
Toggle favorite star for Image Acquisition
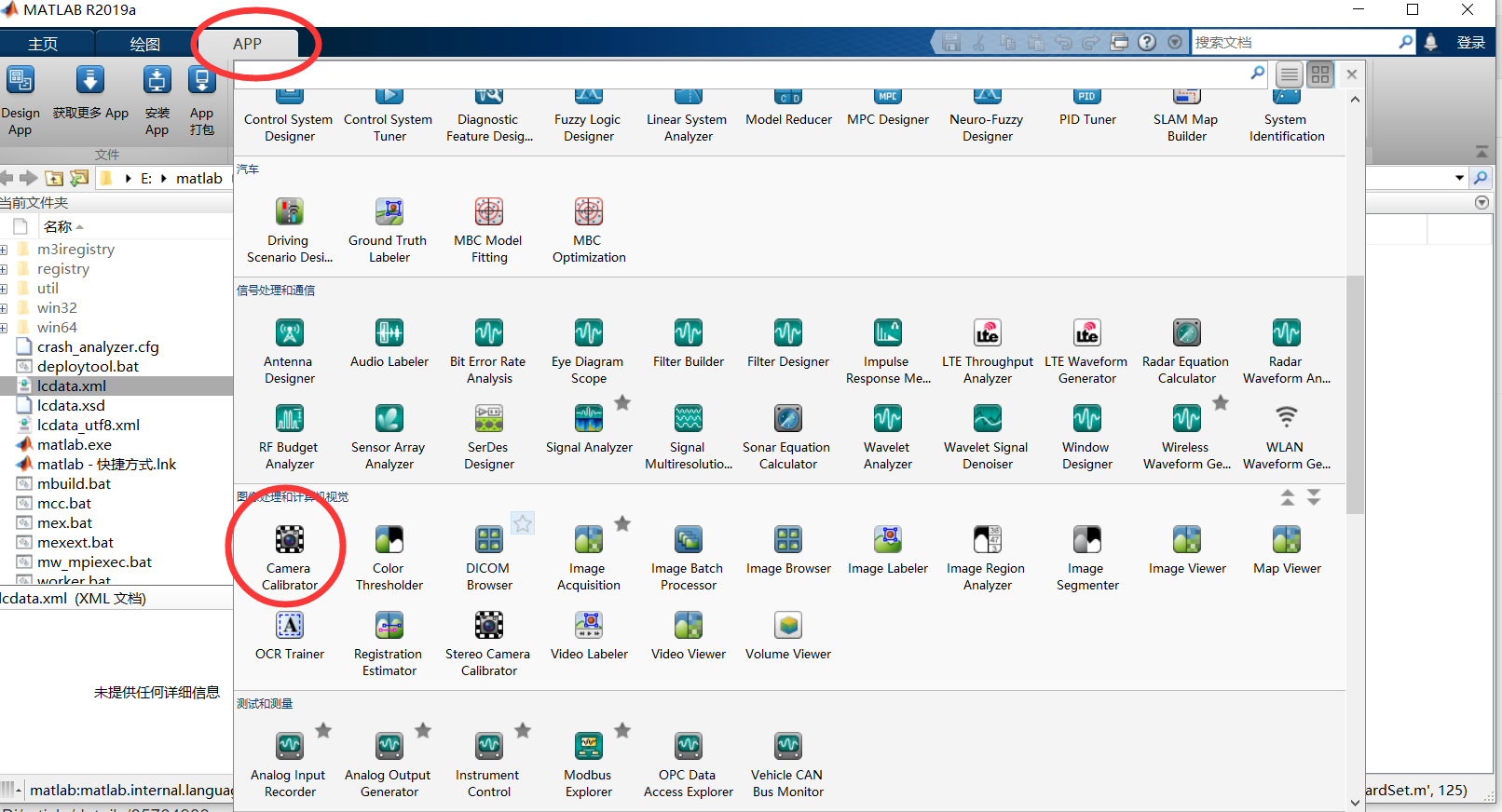(x=622, y=523)
